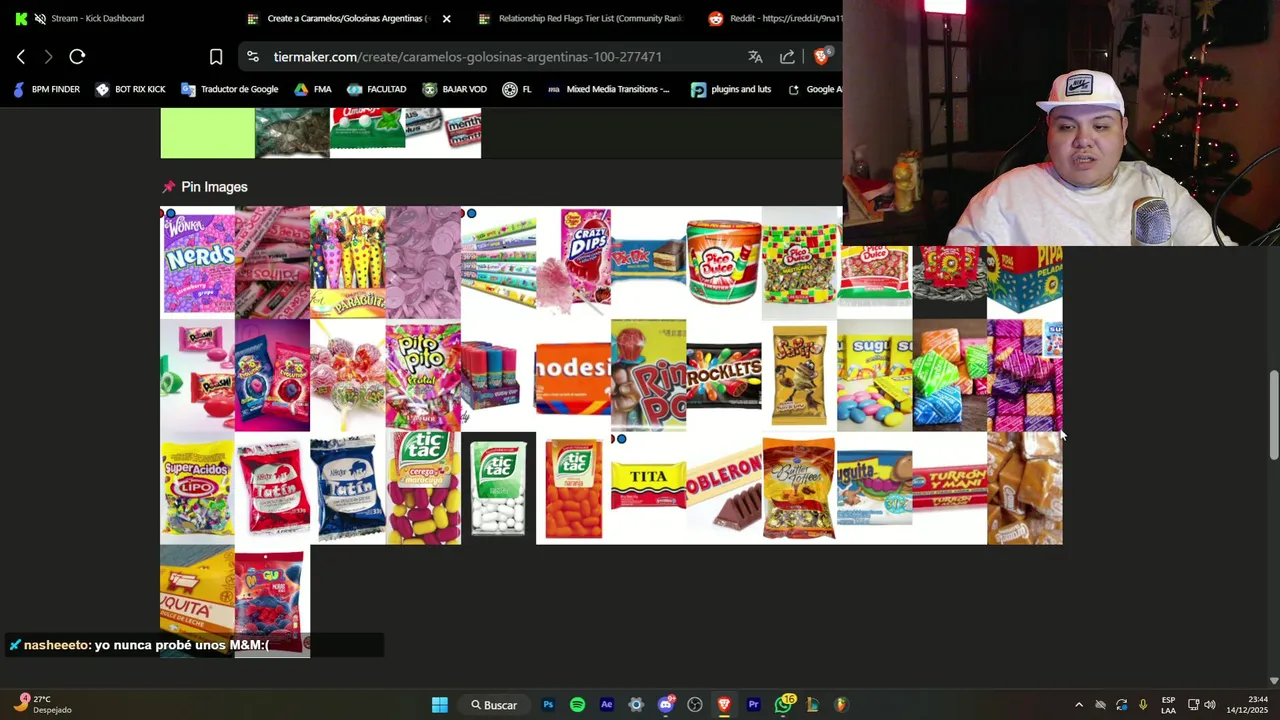Open Photoshop from the taskbar

(x=548, y=705)
